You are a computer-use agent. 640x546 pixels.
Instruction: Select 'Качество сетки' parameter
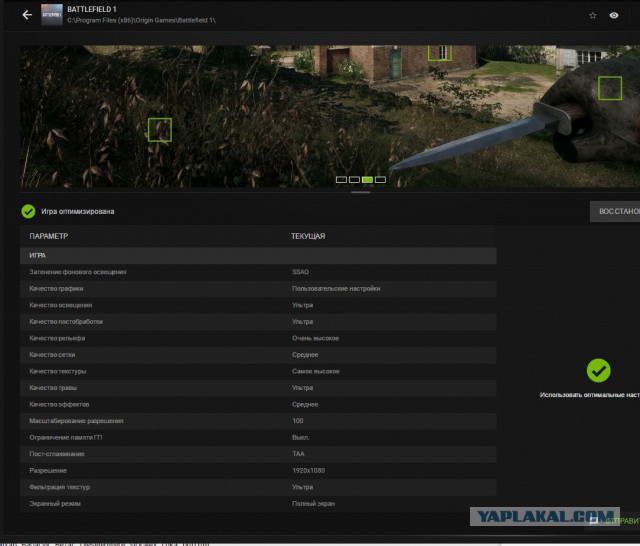click(52, 355)
